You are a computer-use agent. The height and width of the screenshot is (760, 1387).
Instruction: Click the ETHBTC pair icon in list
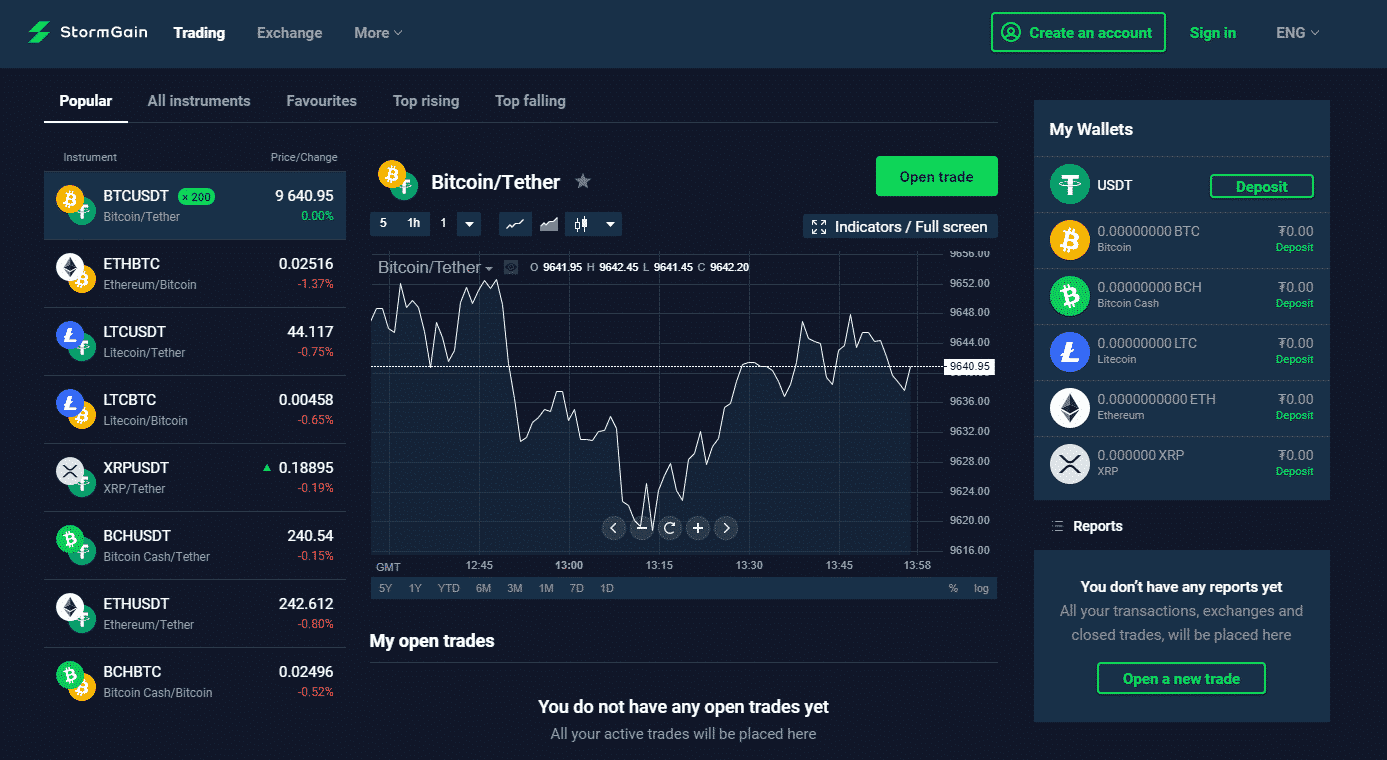point(75,272)
